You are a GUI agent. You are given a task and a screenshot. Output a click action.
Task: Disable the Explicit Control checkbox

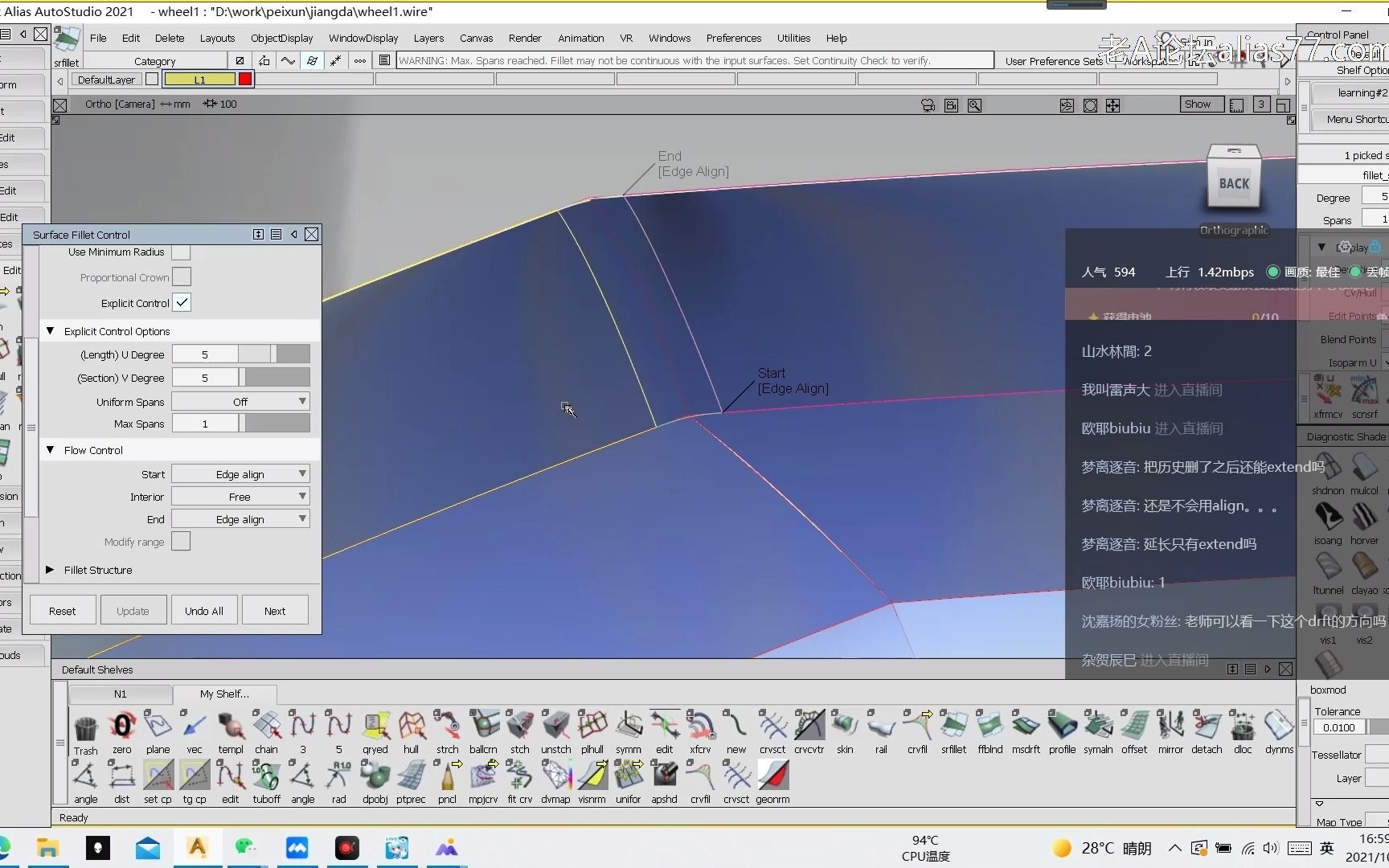pos(182,303)
